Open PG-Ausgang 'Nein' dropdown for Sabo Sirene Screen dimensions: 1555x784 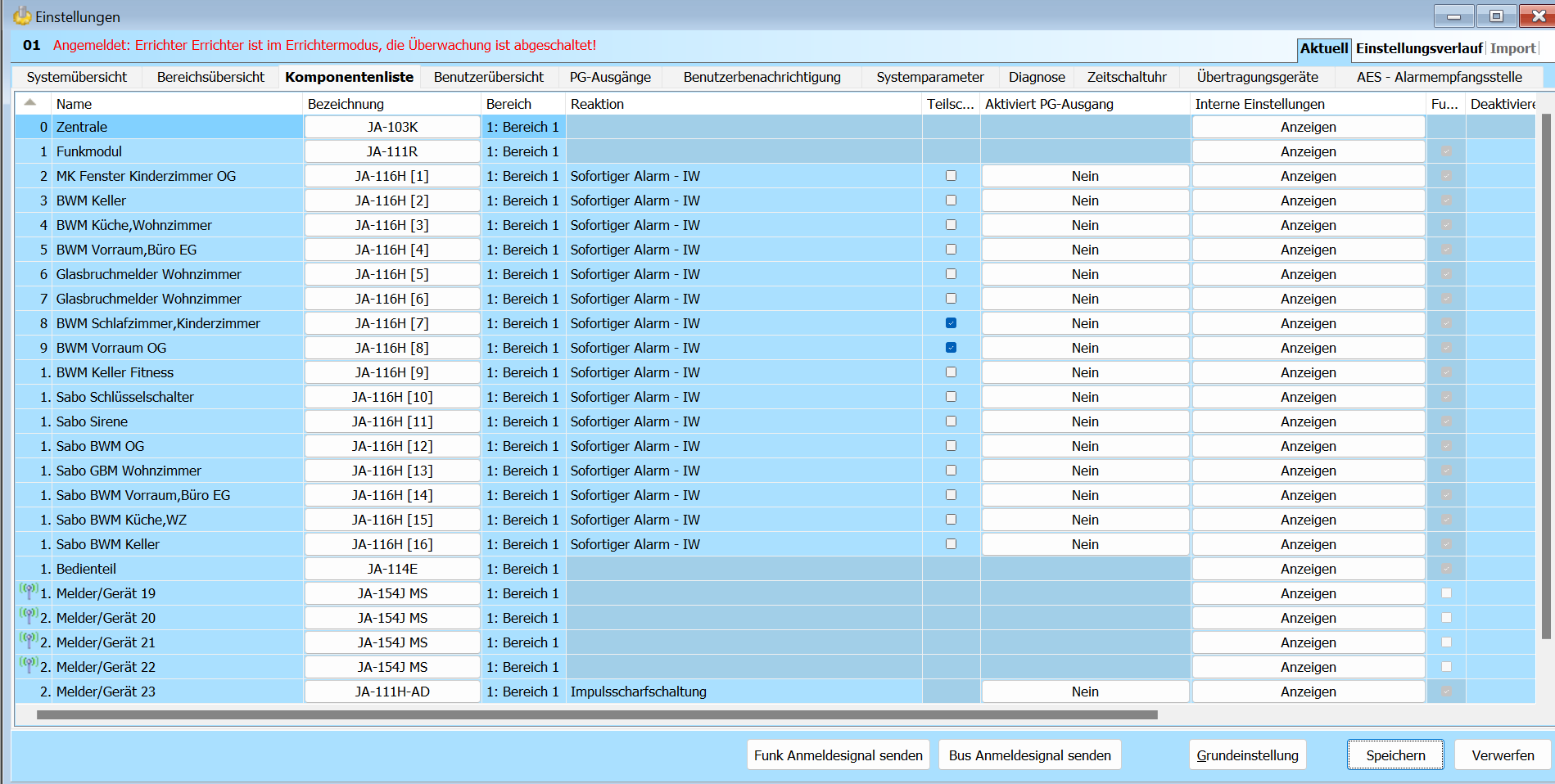(1085, 421)
